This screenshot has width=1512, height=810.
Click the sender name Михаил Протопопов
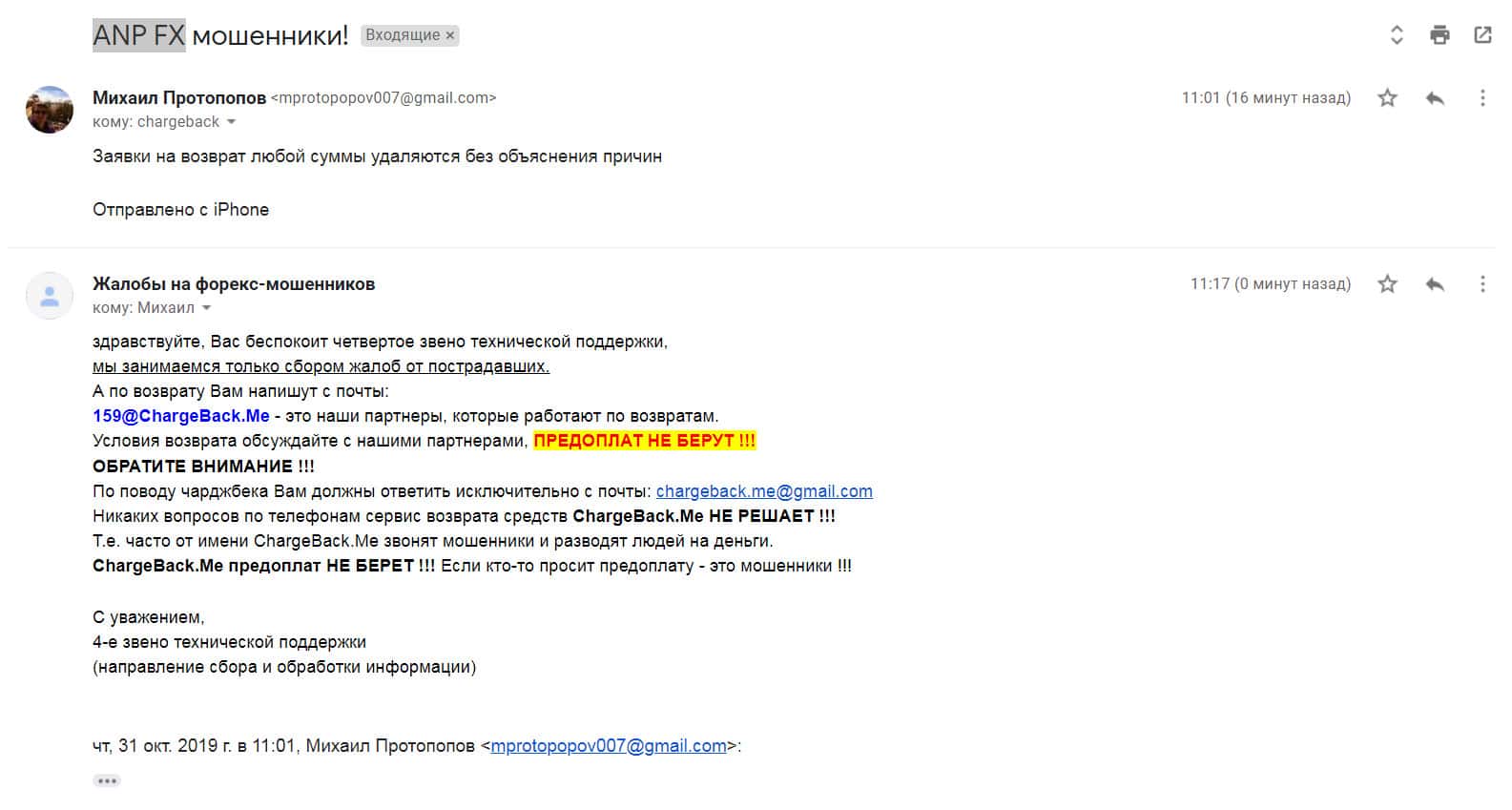179,97
